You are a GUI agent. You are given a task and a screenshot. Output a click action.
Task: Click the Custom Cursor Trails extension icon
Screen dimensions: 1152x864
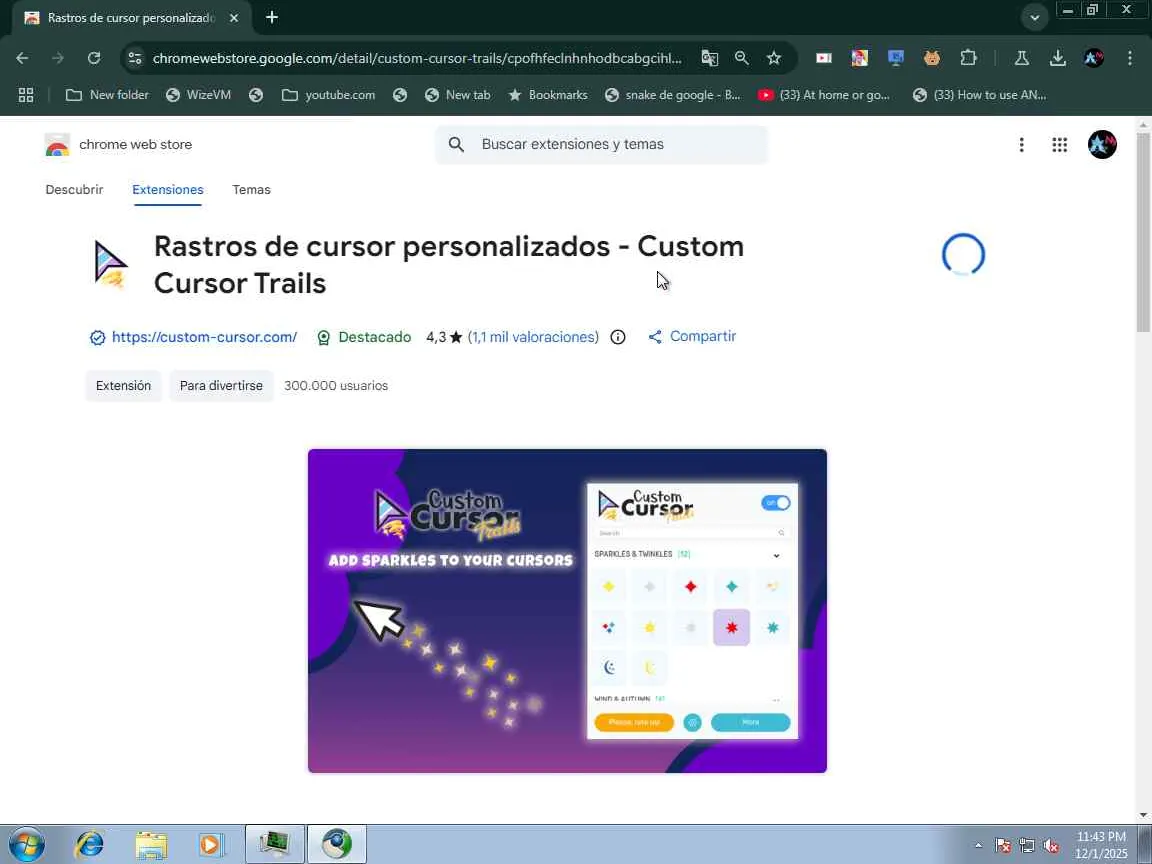[x=111, y=264]
